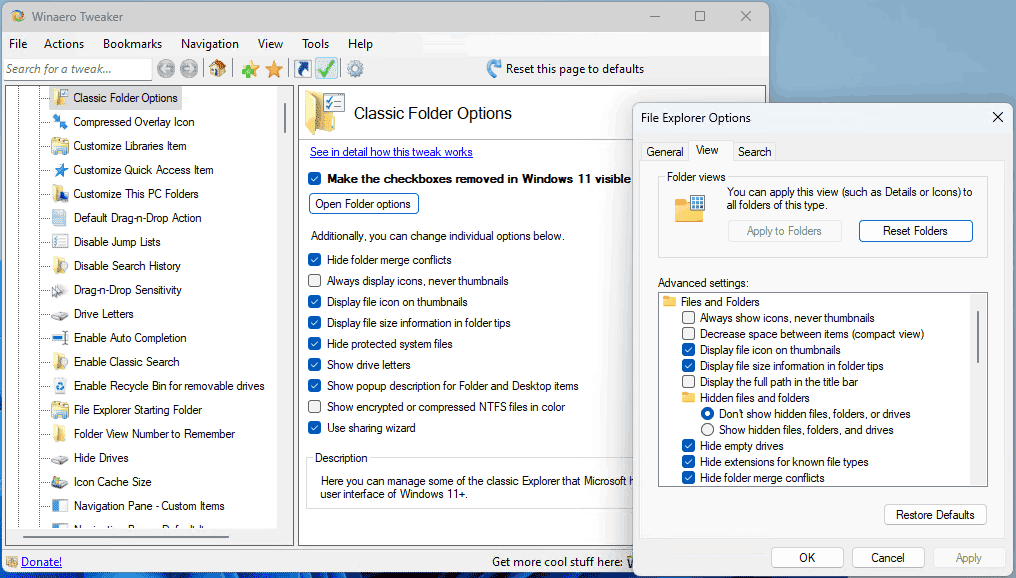This screenshot has width=1016, height=578.
Task: Select 'Show hidden files, folders, and drives'
Action: 708,430
